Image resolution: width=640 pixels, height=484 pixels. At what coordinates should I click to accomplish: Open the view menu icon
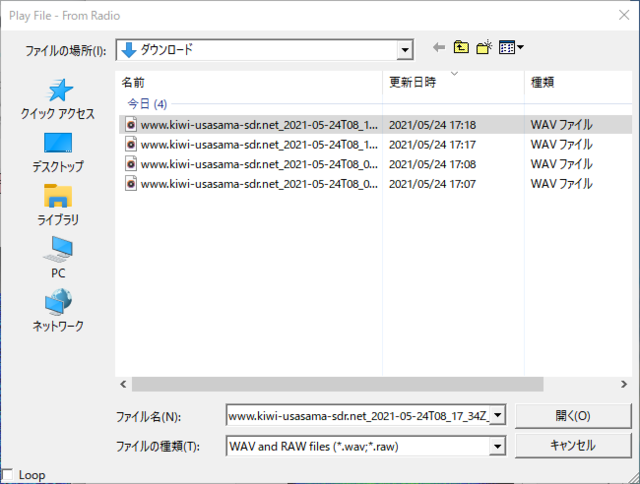[511, 47]
